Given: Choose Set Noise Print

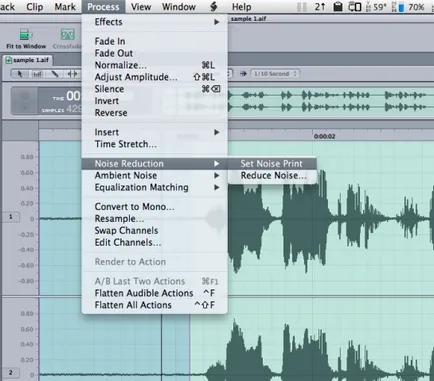Looking at the screenshot, I should [x=272, y=164].
